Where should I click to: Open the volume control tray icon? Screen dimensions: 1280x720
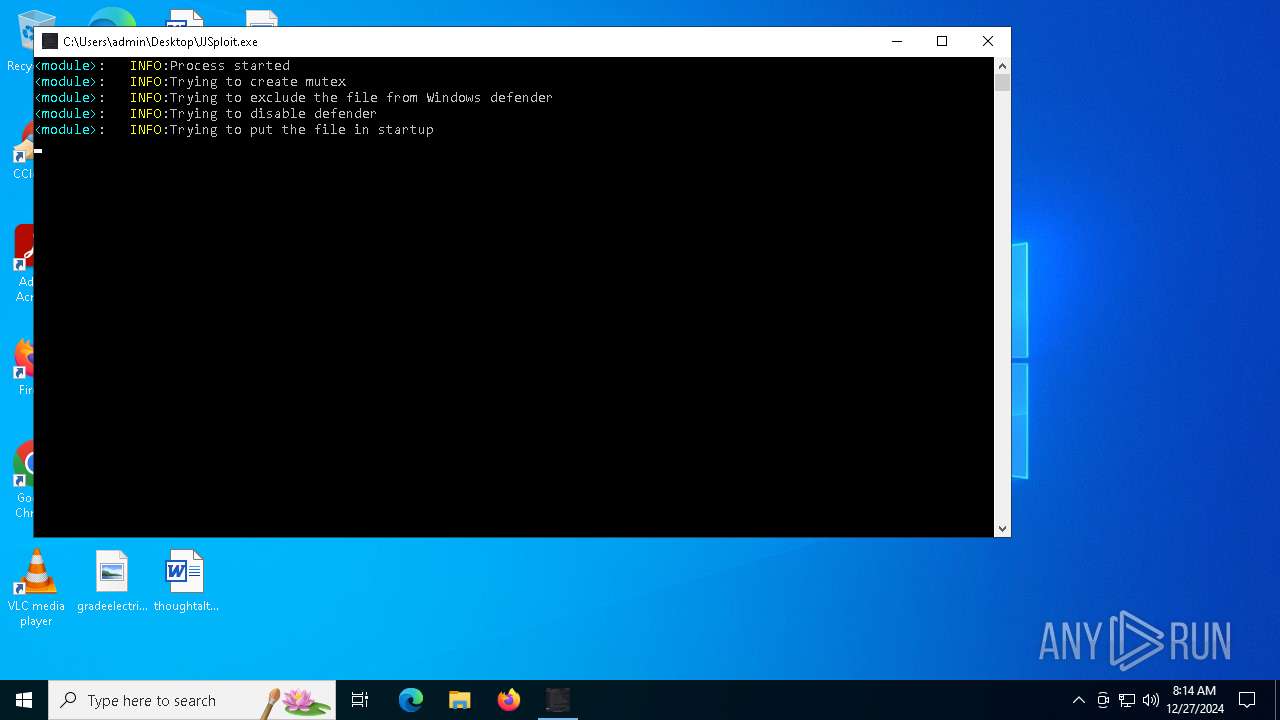pos(1151,700)
